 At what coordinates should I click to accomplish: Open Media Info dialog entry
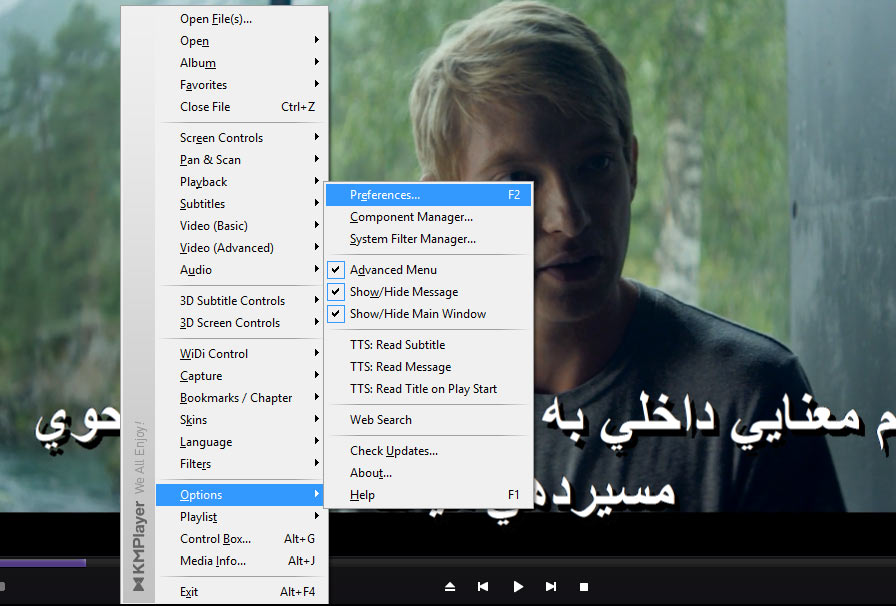[x=212, y=561]
